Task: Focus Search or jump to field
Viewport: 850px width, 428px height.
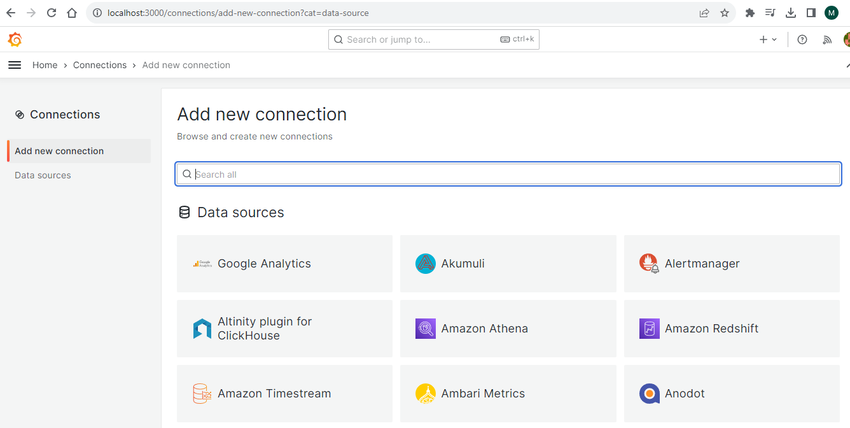Action: (x=434, y=40)
